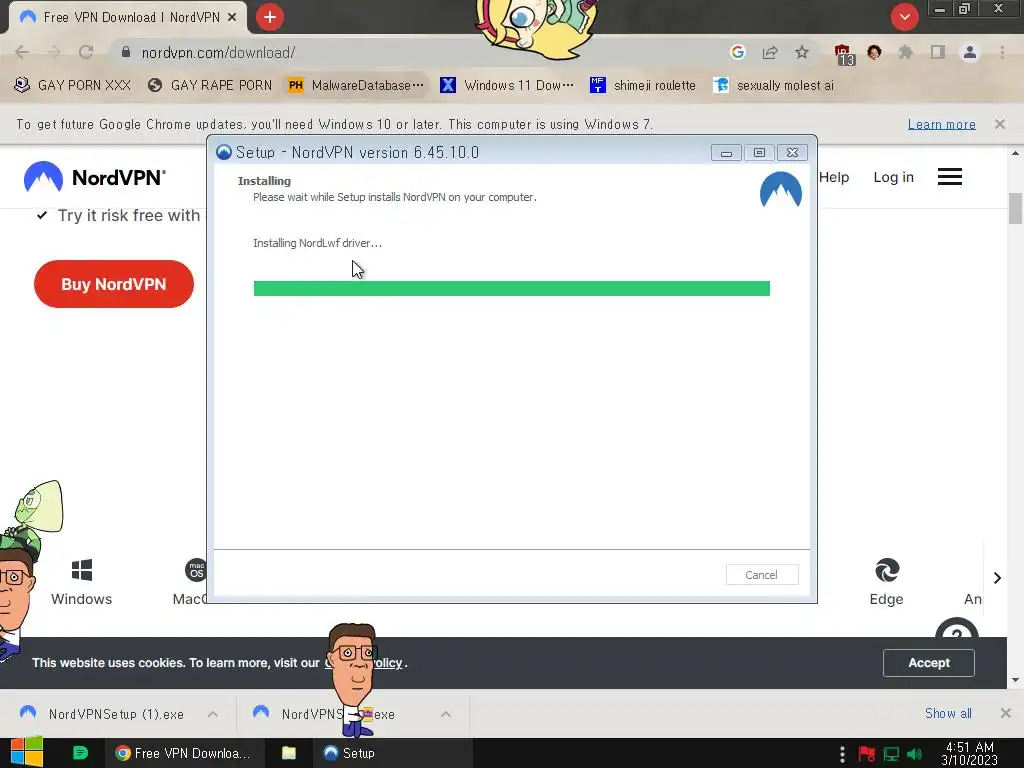Image resolution: width=1024 pixels, height=768 pixels.
Task: Show hidden system tray icons
Action: pyautogui.click(x=842, y=754)
